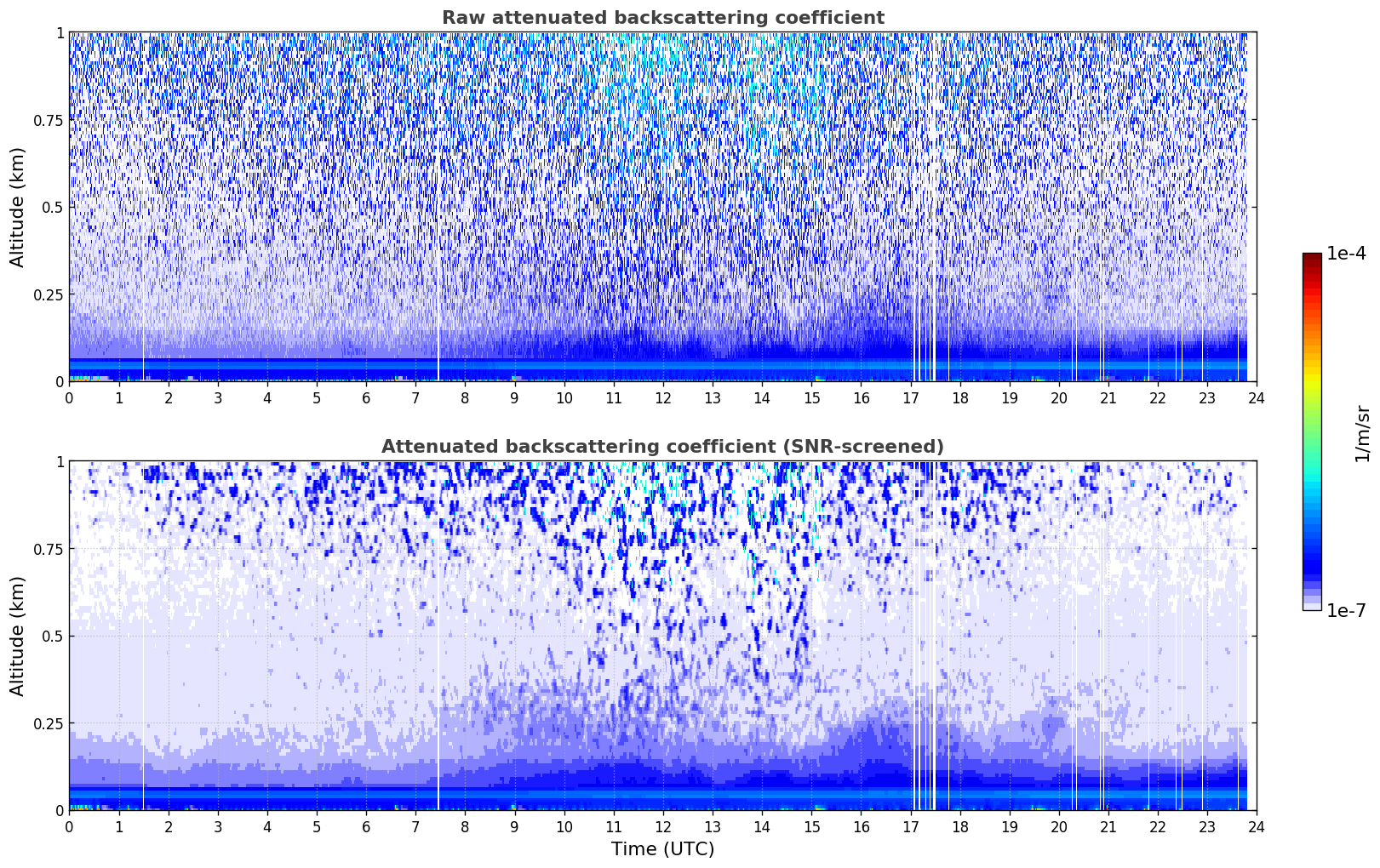Click the colorbar's '1e-7' bottom label

(x=1345, y=610)
